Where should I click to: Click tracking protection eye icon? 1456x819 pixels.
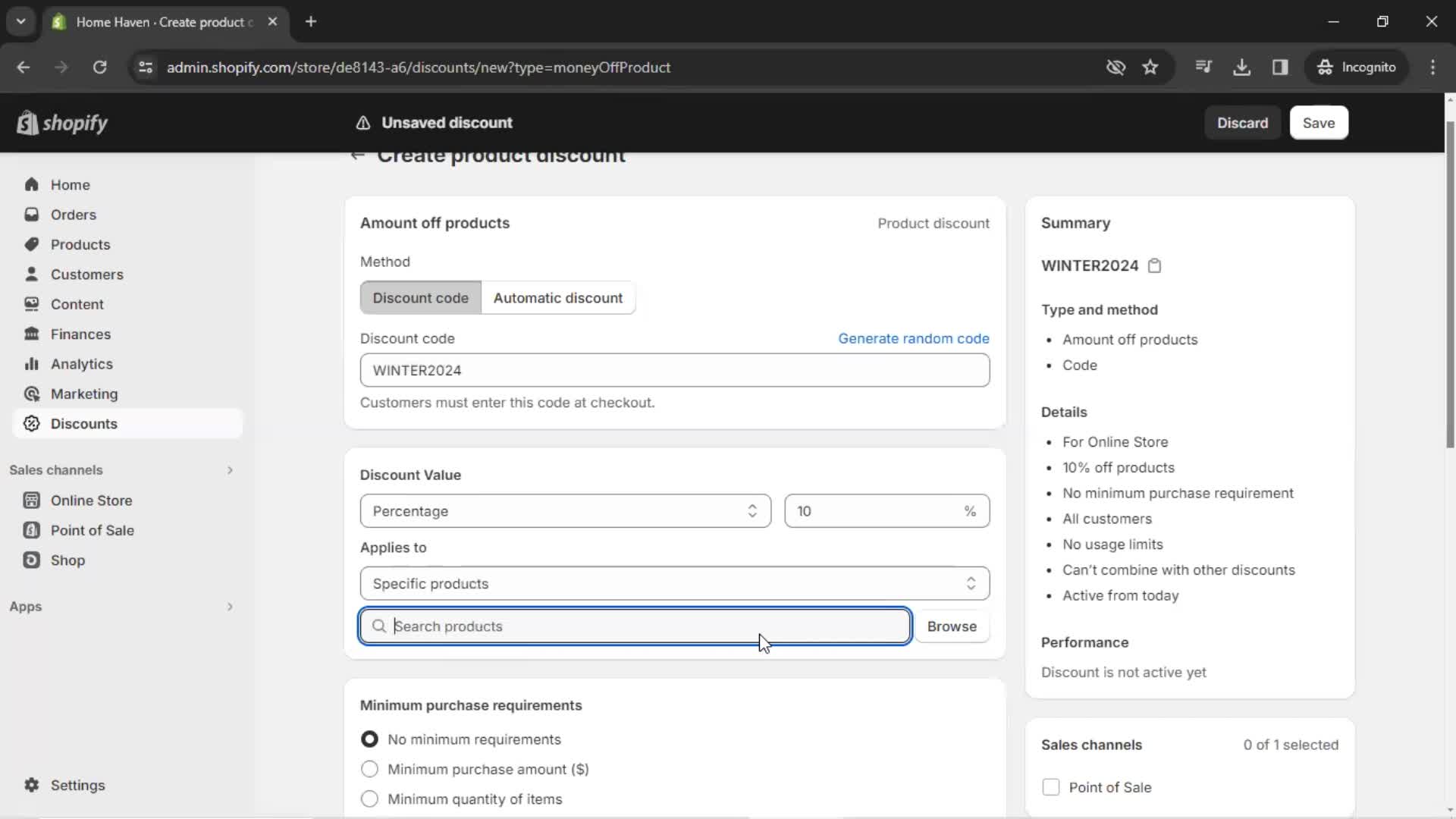(1116, 67)
